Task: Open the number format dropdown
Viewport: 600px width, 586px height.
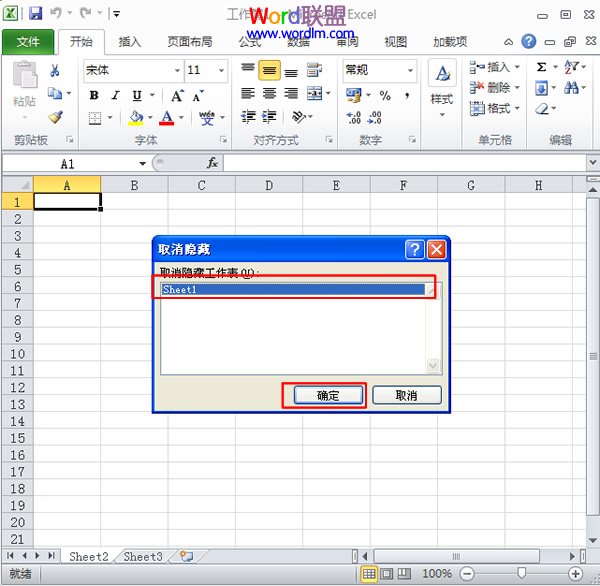Action: [x=410, y=70]
